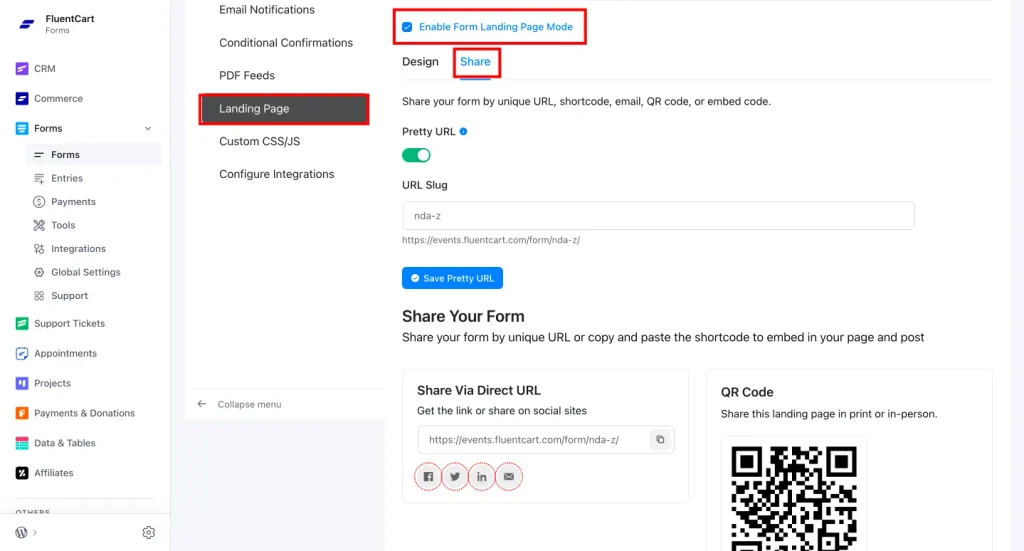1024x551 pixels.
Task: Open the Commerce section link
Action: point(58,99)
